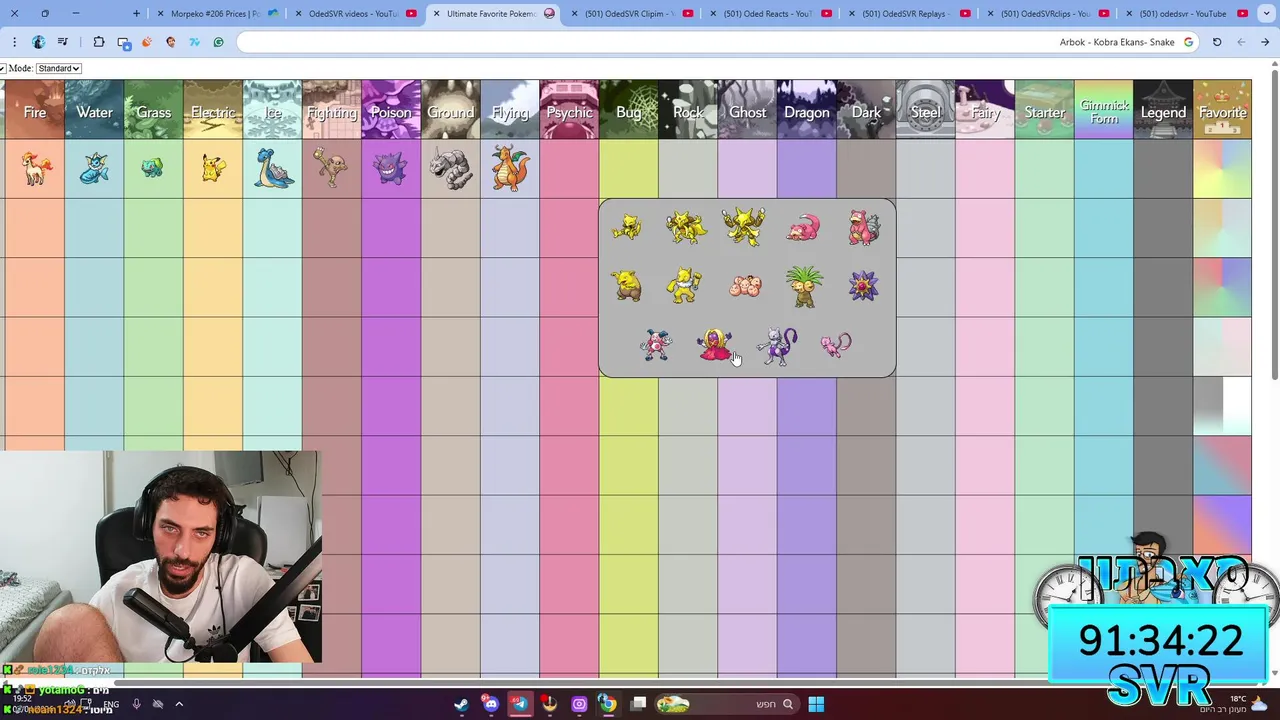Click the Legend column header

pos(1163,111)
